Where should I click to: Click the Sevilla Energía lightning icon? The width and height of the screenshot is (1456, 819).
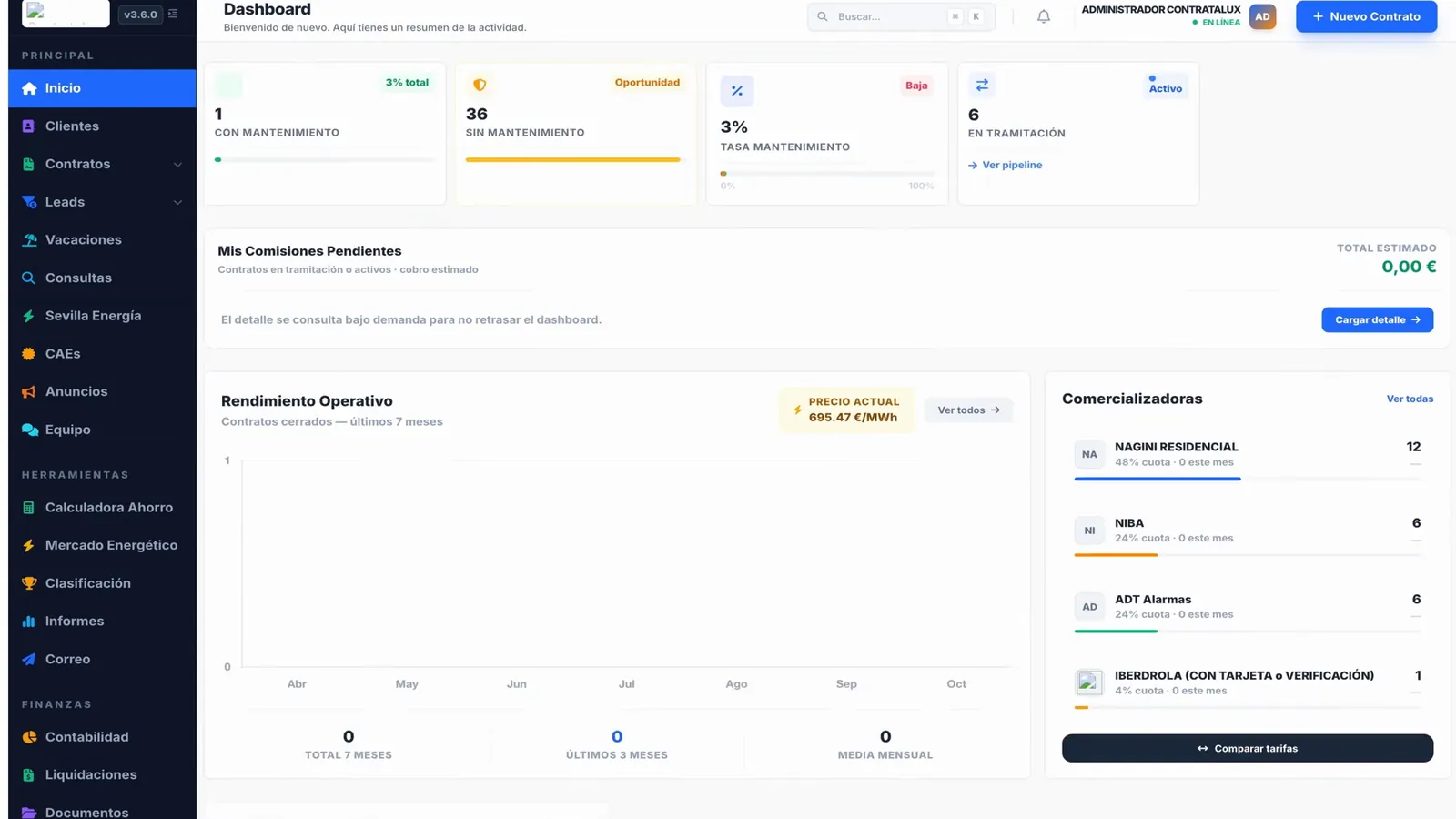coord(29,316)
